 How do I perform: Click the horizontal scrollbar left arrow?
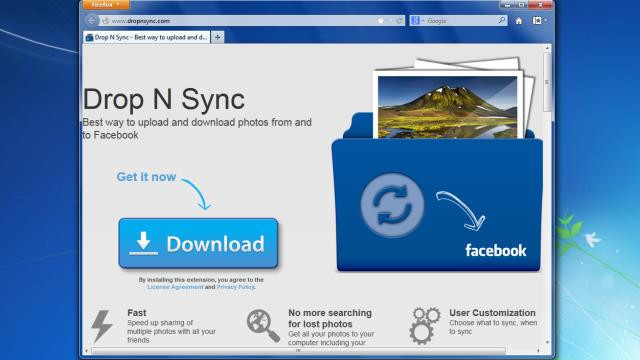point(87,351)
